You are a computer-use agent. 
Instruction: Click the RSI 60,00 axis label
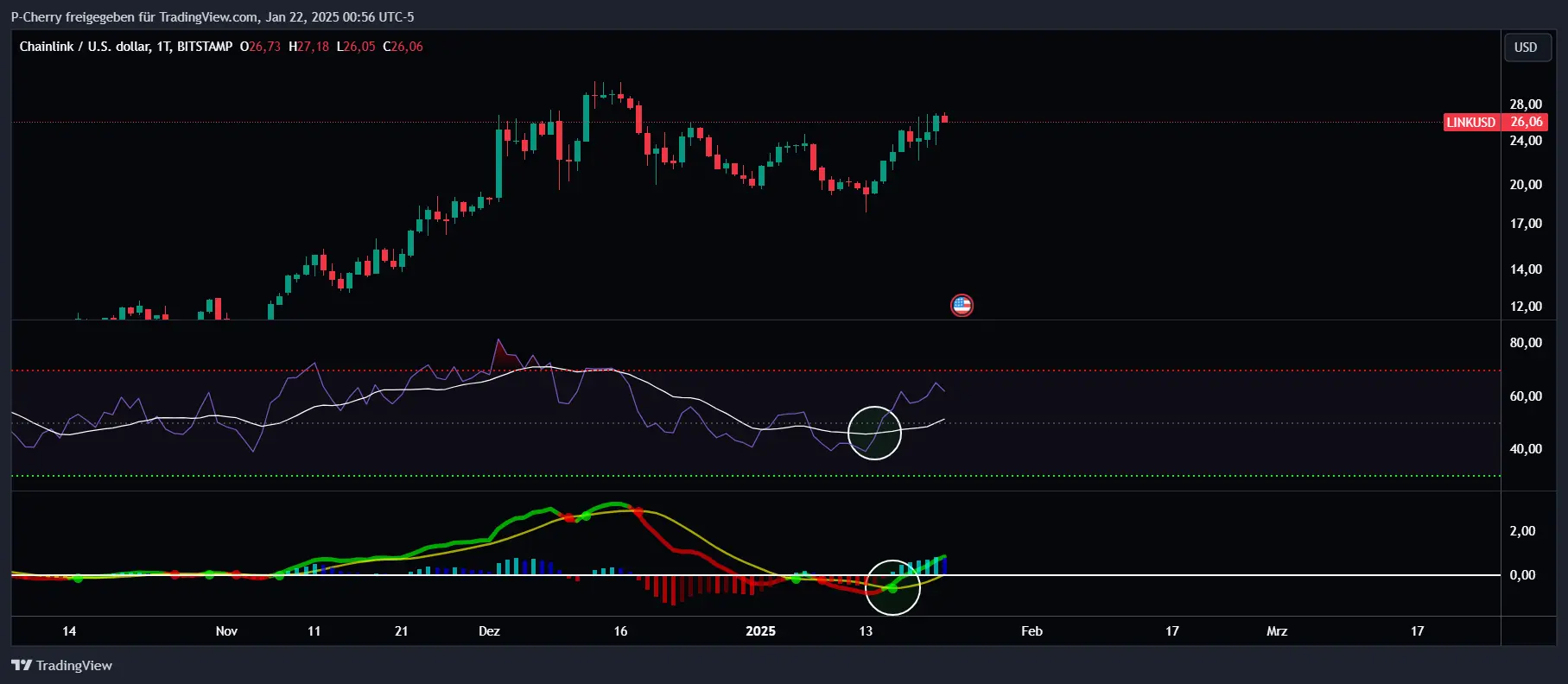click(x=1526, y=396)
